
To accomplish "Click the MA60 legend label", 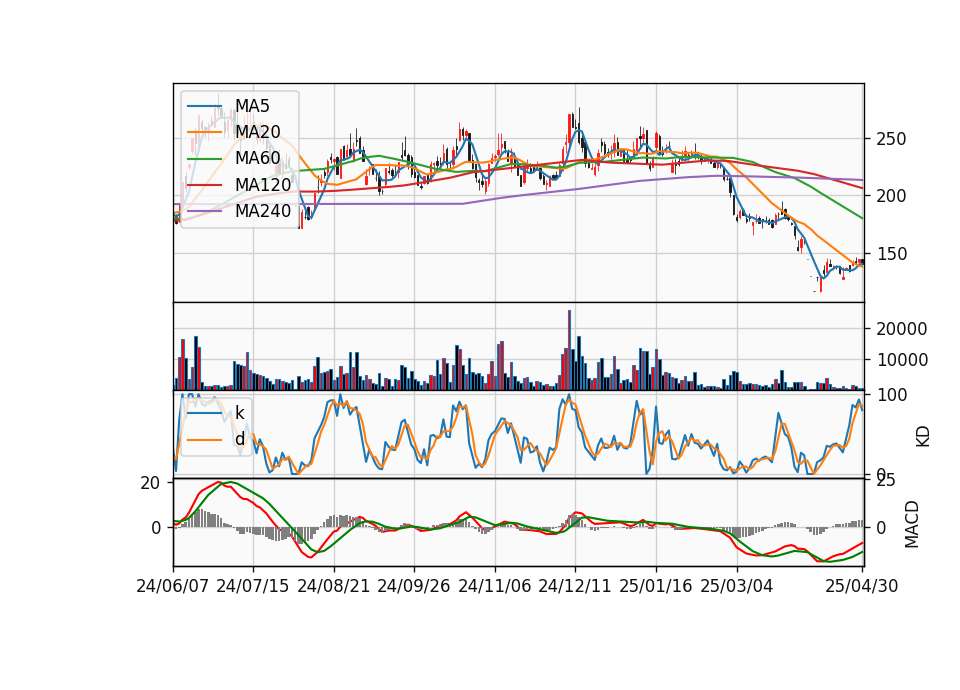I will click(x=258, y=158).
